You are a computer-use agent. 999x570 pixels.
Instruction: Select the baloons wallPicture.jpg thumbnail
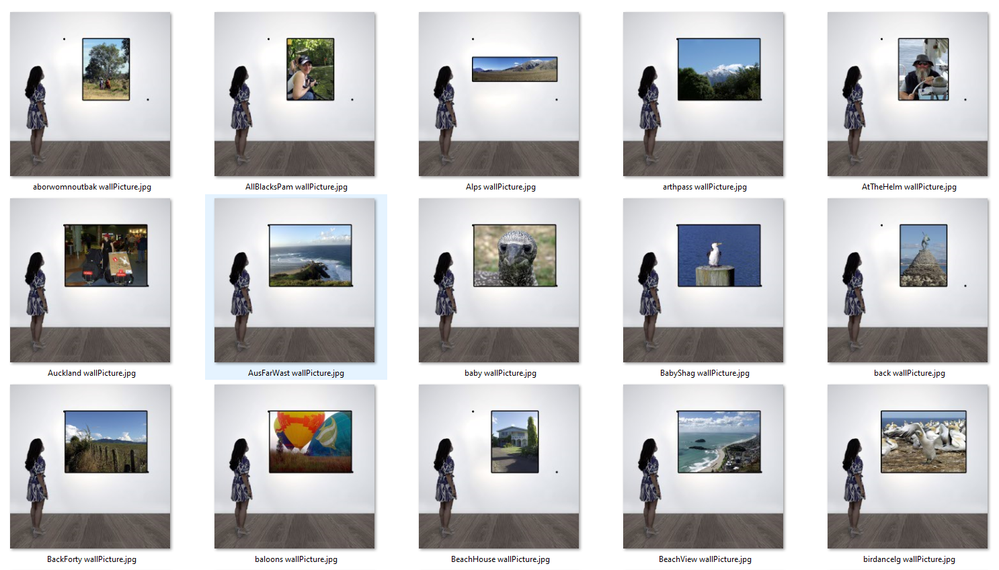click(x=295, y=467)
